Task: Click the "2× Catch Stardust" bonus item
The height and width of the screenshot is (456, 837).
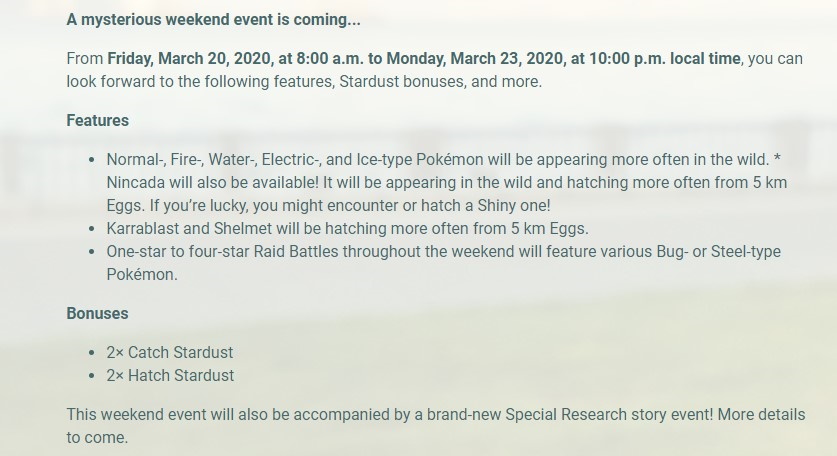Action: [169, 352]
